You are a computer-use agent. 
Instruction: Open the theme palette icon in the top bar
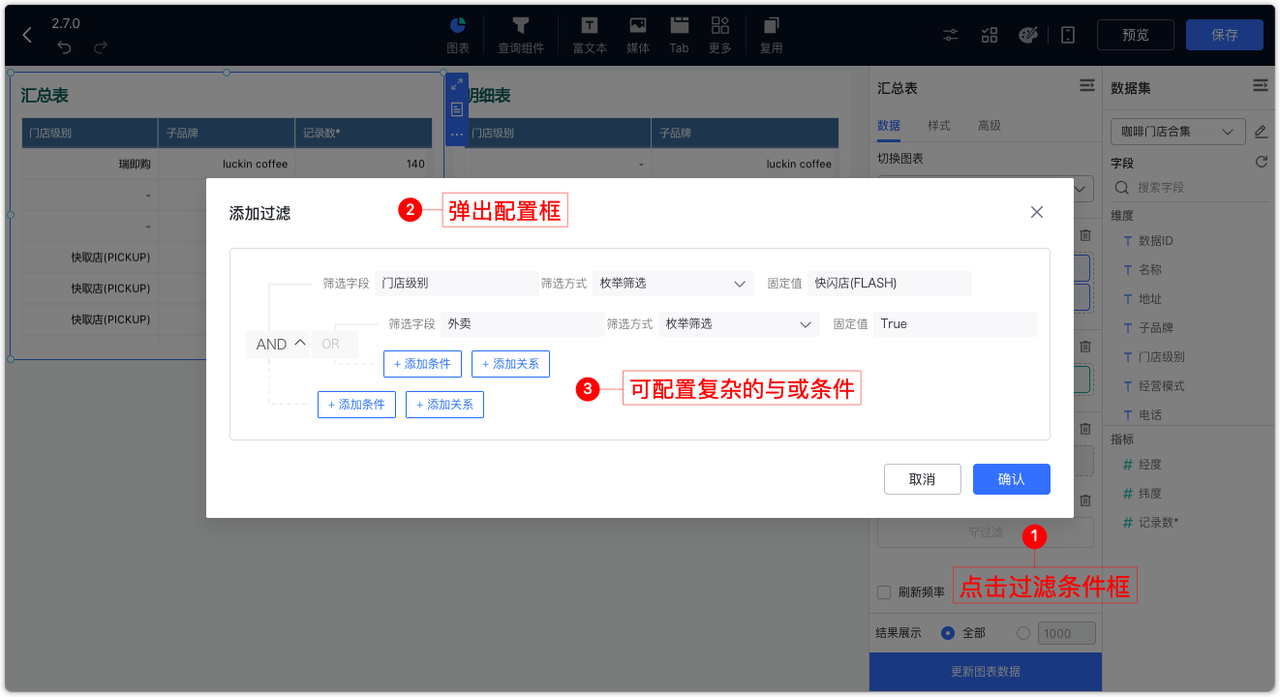tap(1028, 34)
